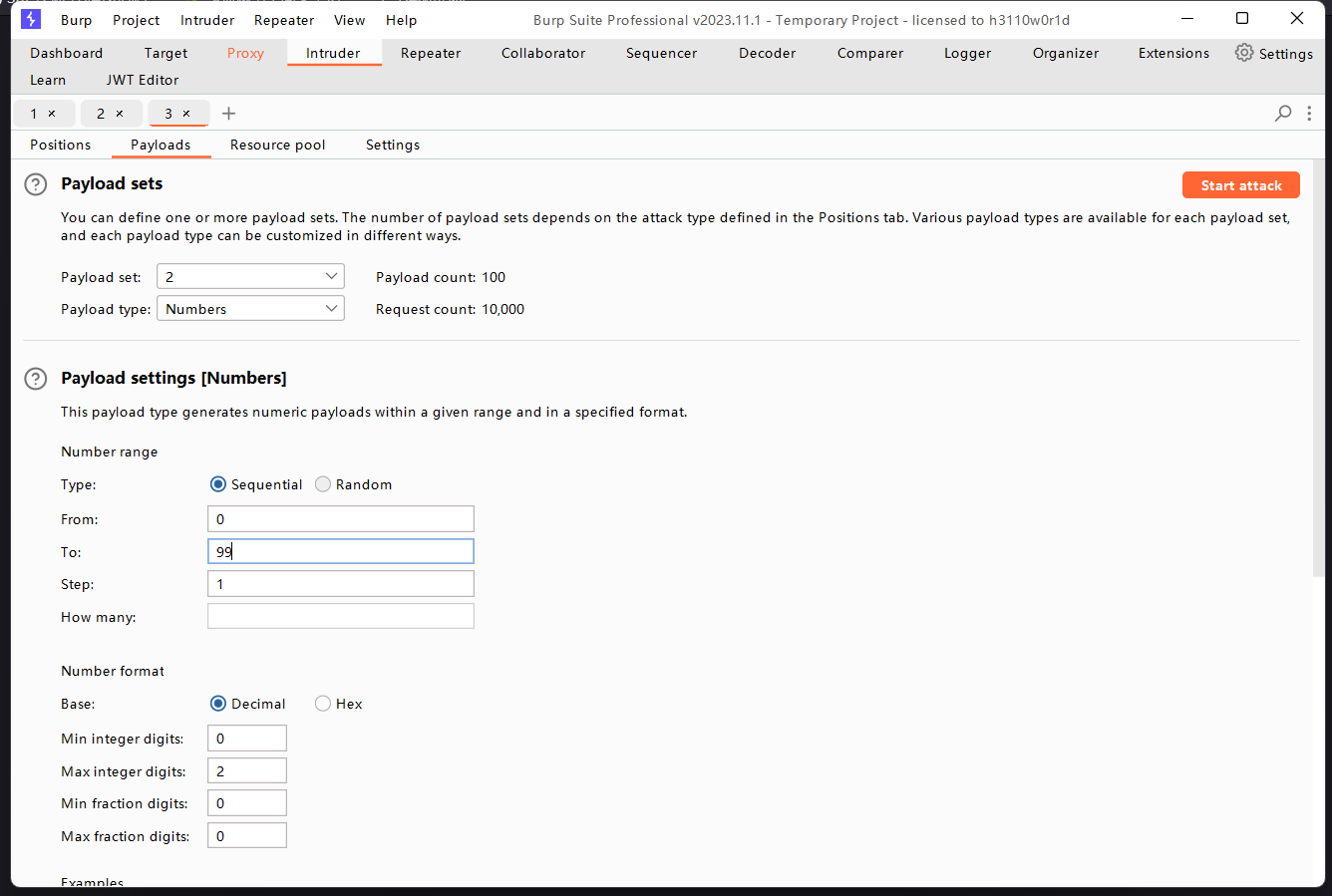Image resolution: width=1332 pixels, height=896 pixels.
Task: Close Intruder tab 1 with its x
Action: 52,114
